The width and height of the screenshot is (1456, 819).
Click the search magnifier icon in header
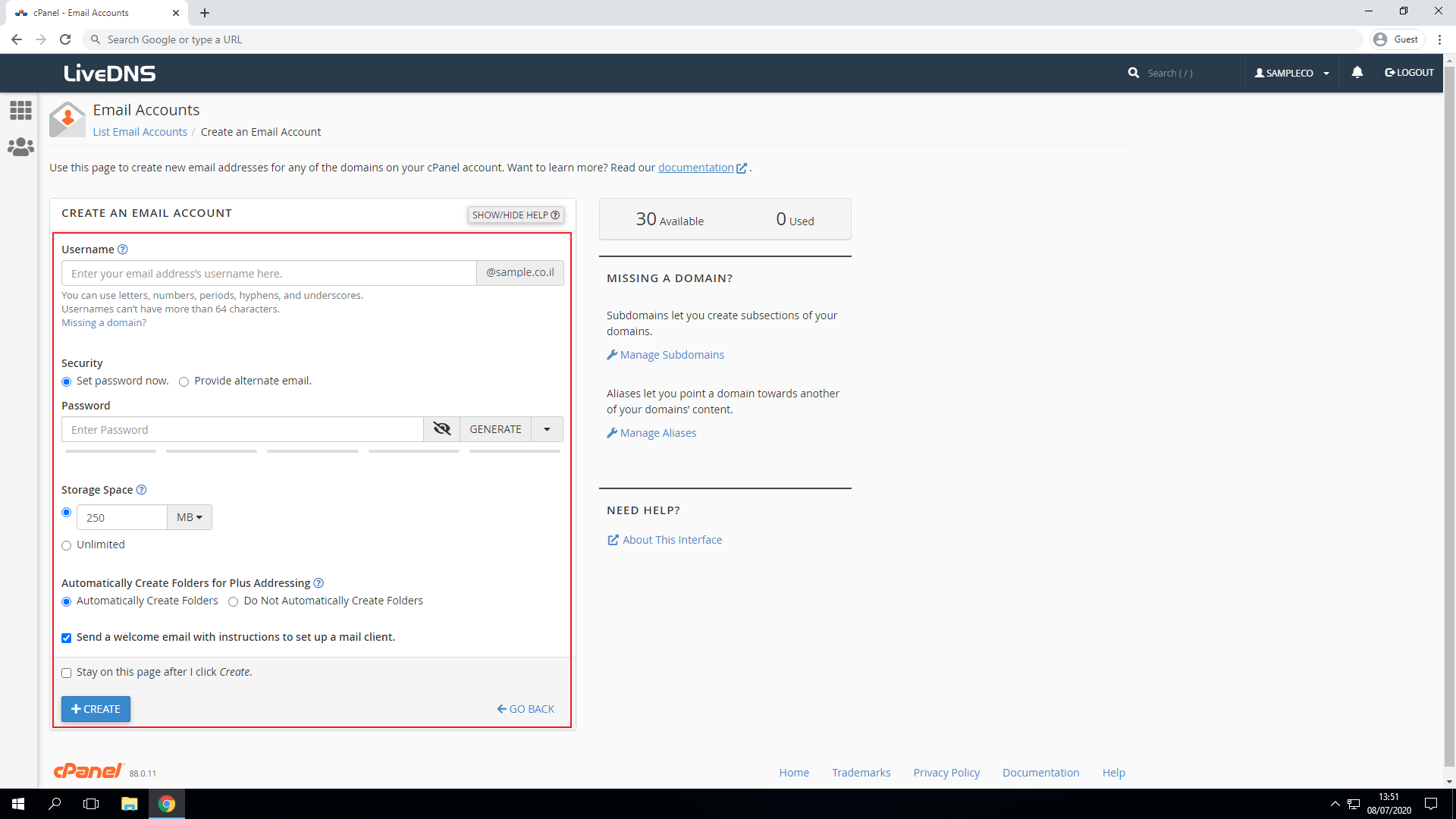click(x=1133, y=73)
